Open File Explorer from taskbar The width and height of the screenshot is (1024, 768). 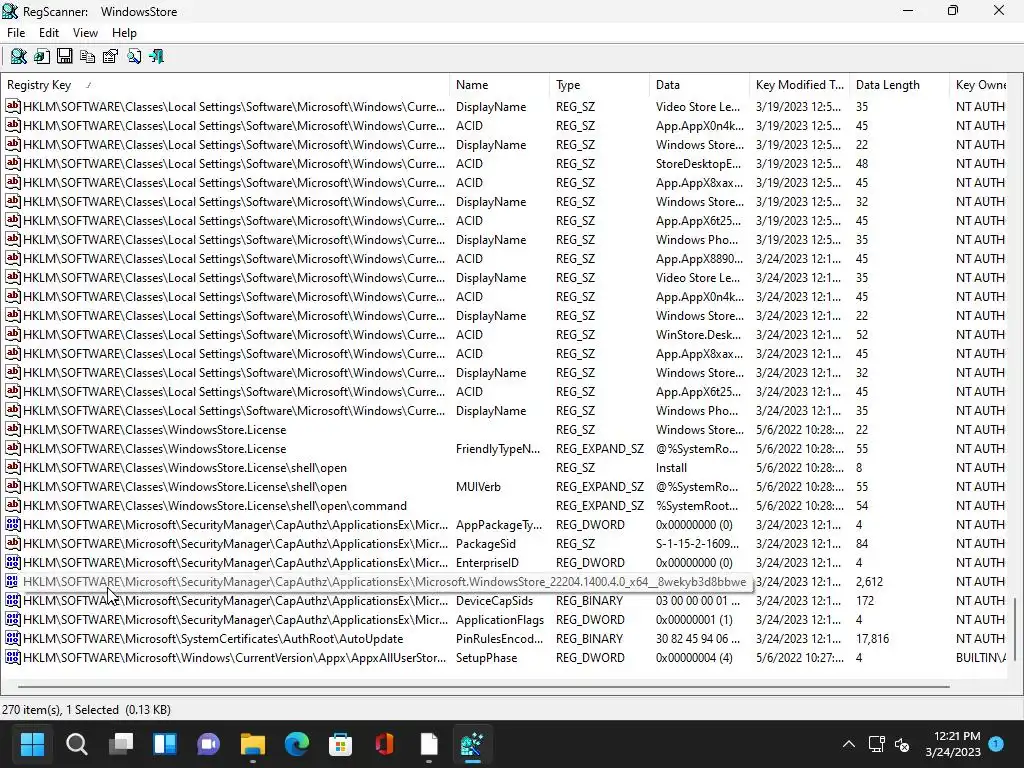pyautogui.click(x=253, y=744)
